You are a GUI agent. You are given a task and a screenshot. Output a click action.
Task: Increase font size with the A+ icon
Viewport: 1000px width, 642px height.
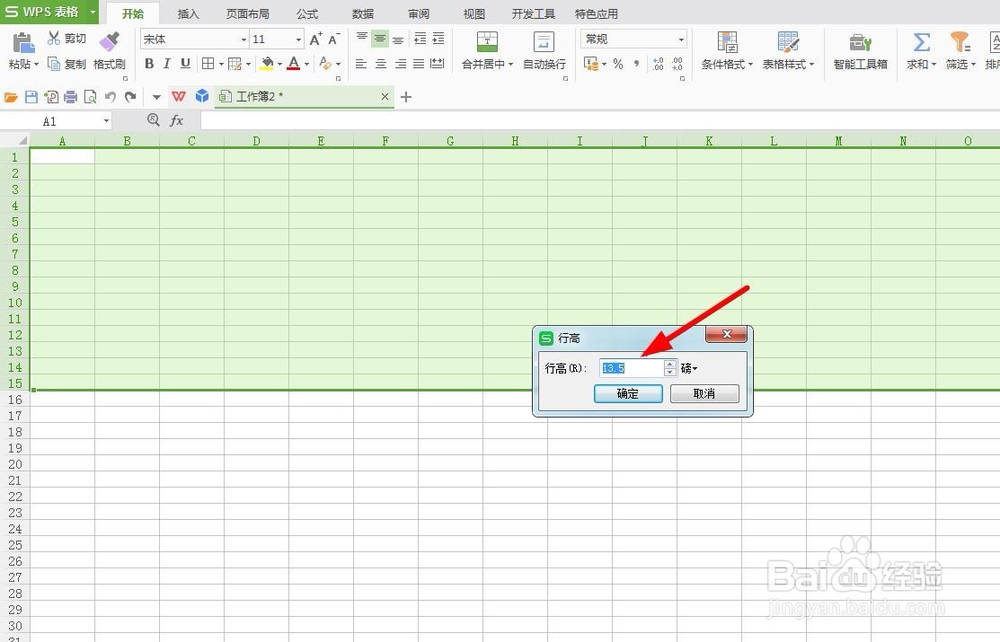pyautogui.click(x=316, y=40)
